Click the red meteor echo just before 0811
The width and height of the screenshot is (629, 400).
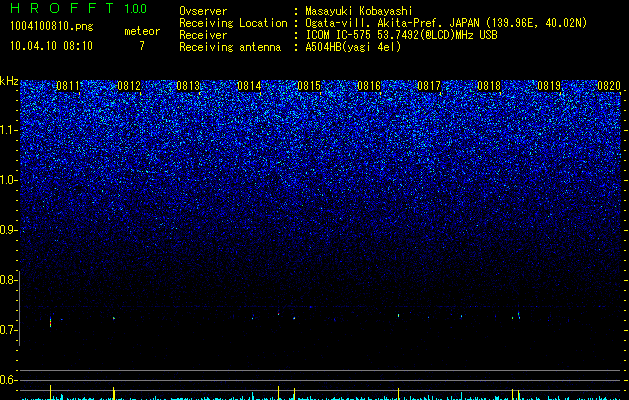pos(51,322)
